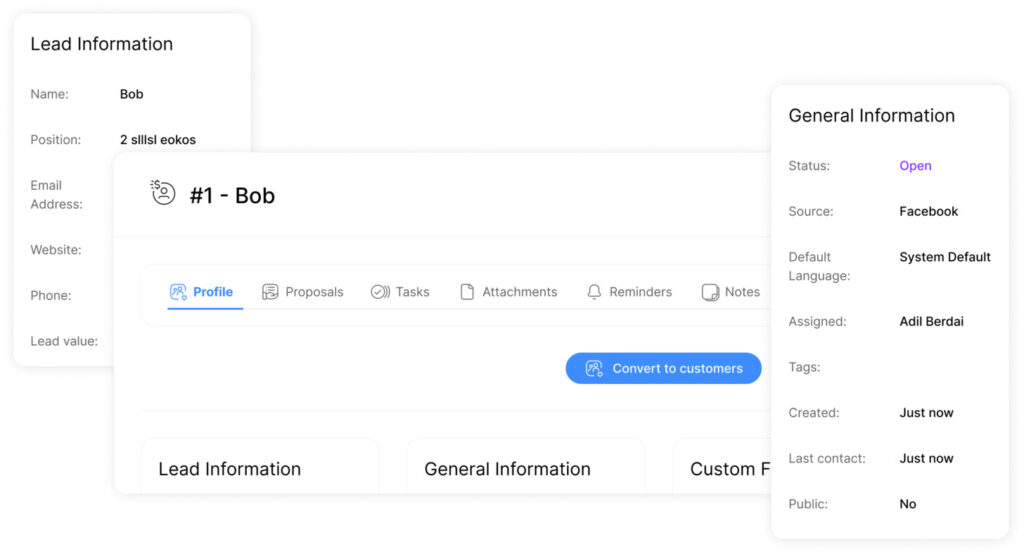Viewport: 1024px width, 554px height.
Task: Click the Attachments file icon
Action: pyautogui.click(x=467, y=292)
